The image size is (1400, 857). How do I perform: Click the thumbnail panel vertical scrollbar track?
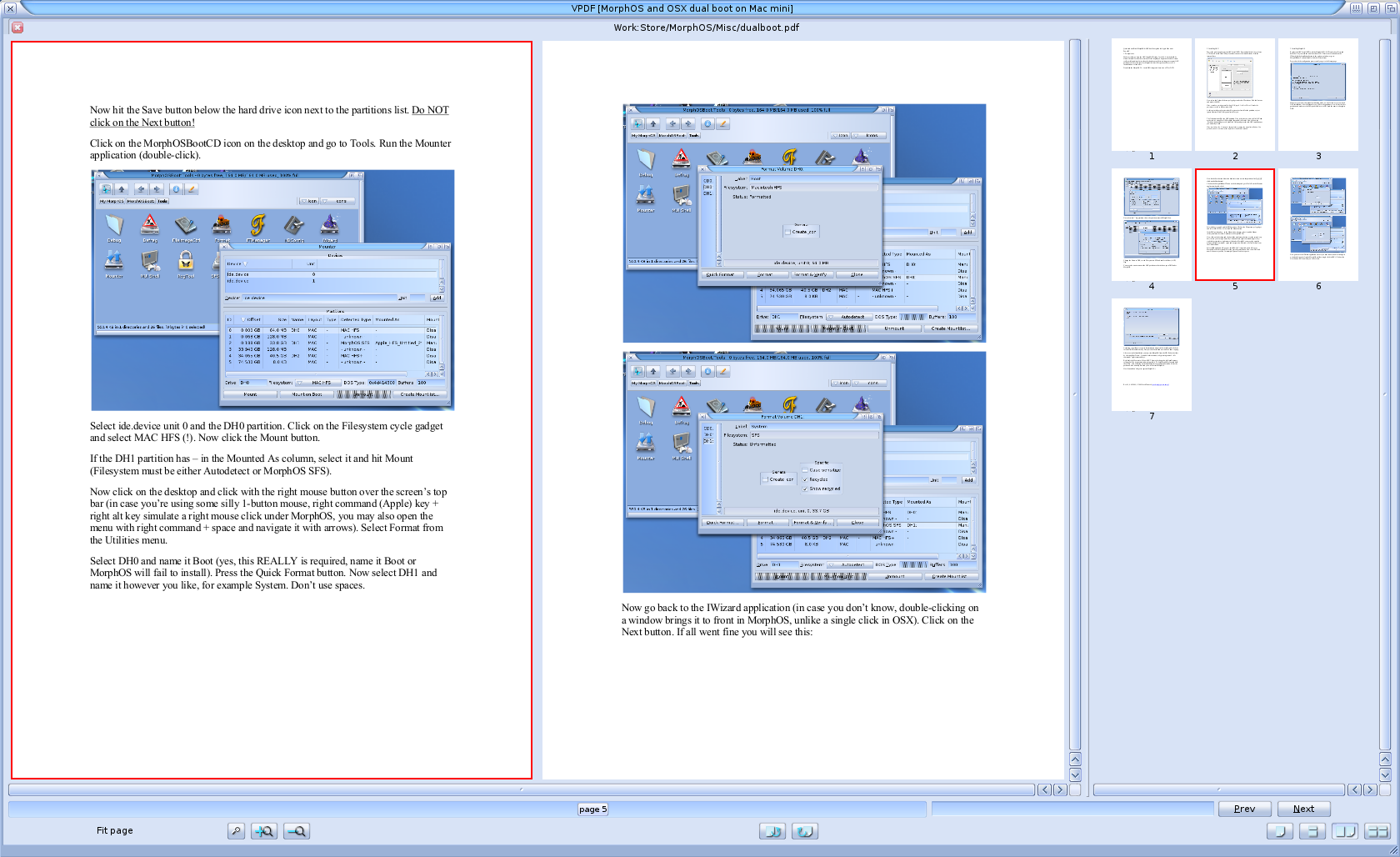pyautogui.click(x=1385, y=394)
